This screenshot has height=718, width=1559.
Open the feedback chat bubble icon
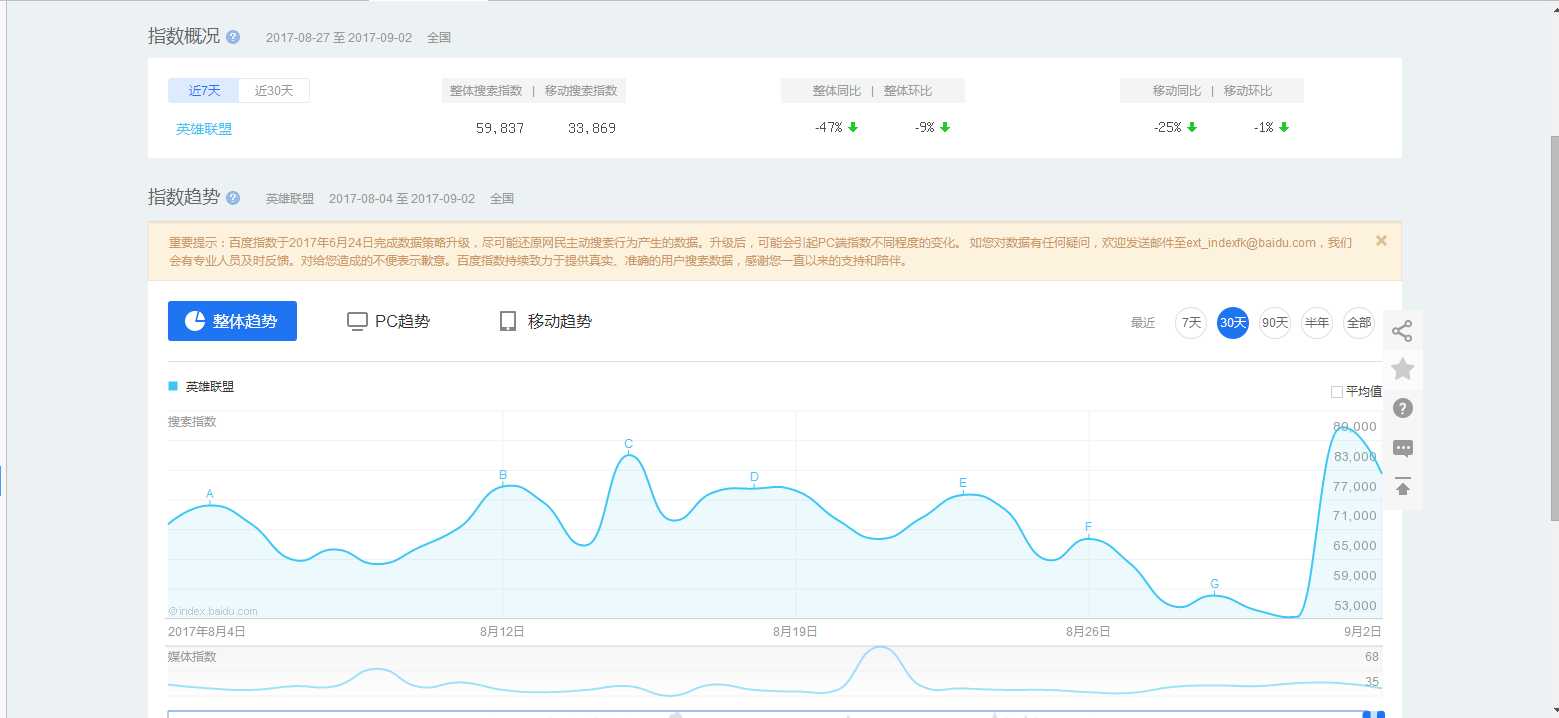click(1402, 448)
